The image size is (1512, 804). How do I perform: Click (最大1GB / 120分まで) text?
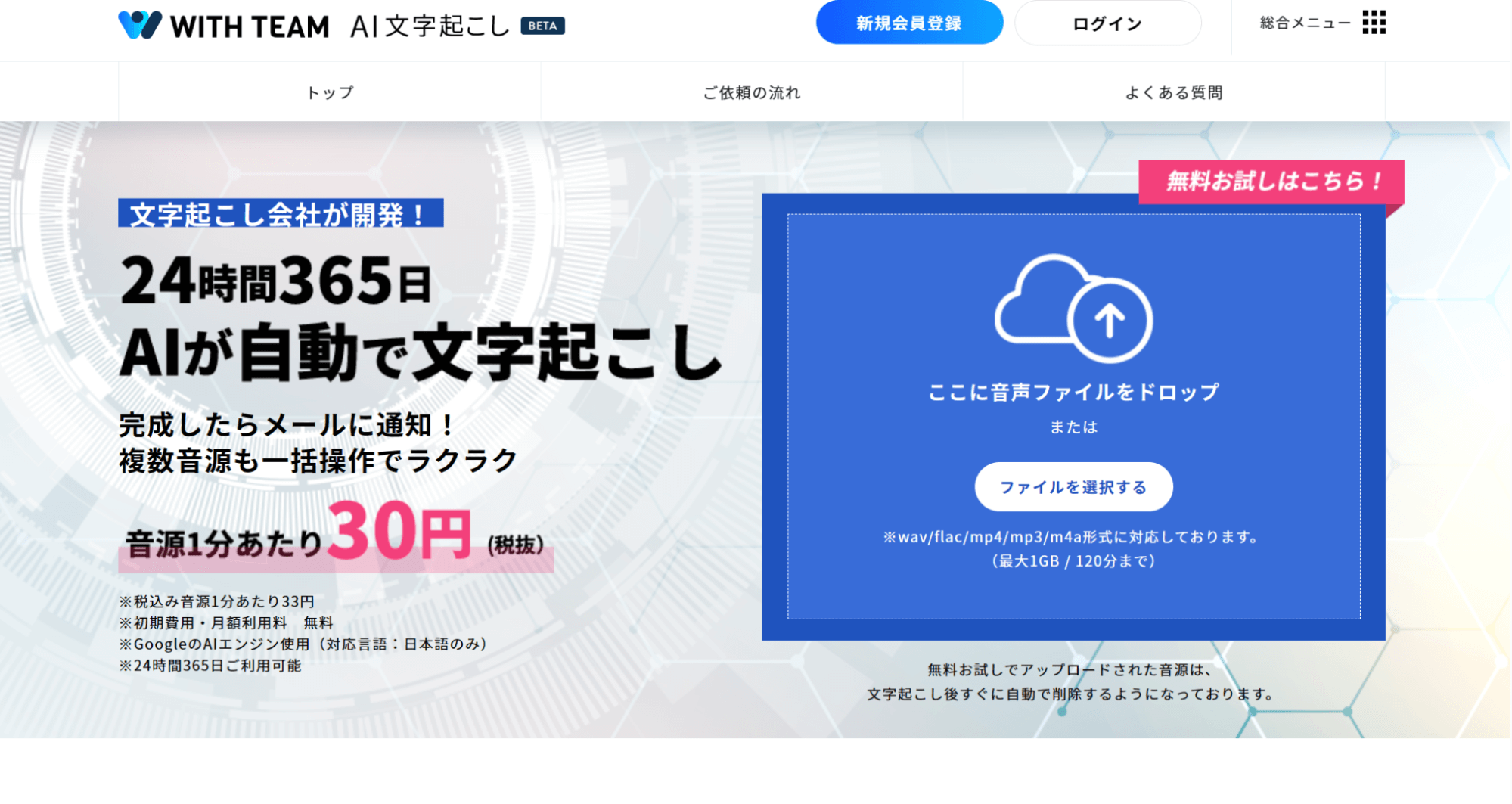click(1073, 561)
